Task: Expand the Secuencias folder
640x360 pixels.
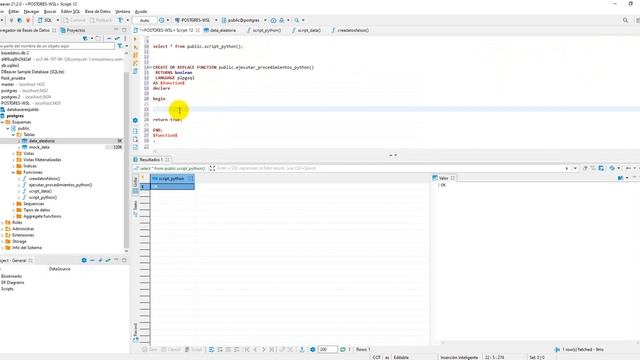Action: click(13, 204)
